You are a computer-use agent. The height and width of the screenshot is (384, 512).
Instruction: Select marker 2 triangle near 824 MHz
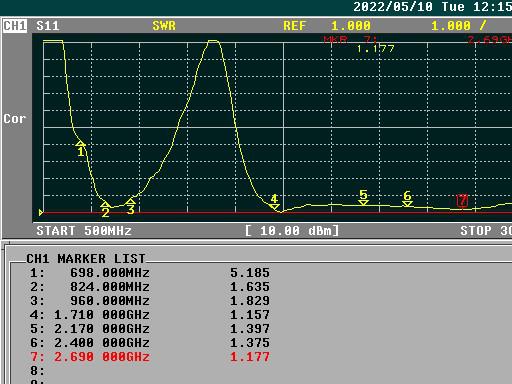coord(105,204)
